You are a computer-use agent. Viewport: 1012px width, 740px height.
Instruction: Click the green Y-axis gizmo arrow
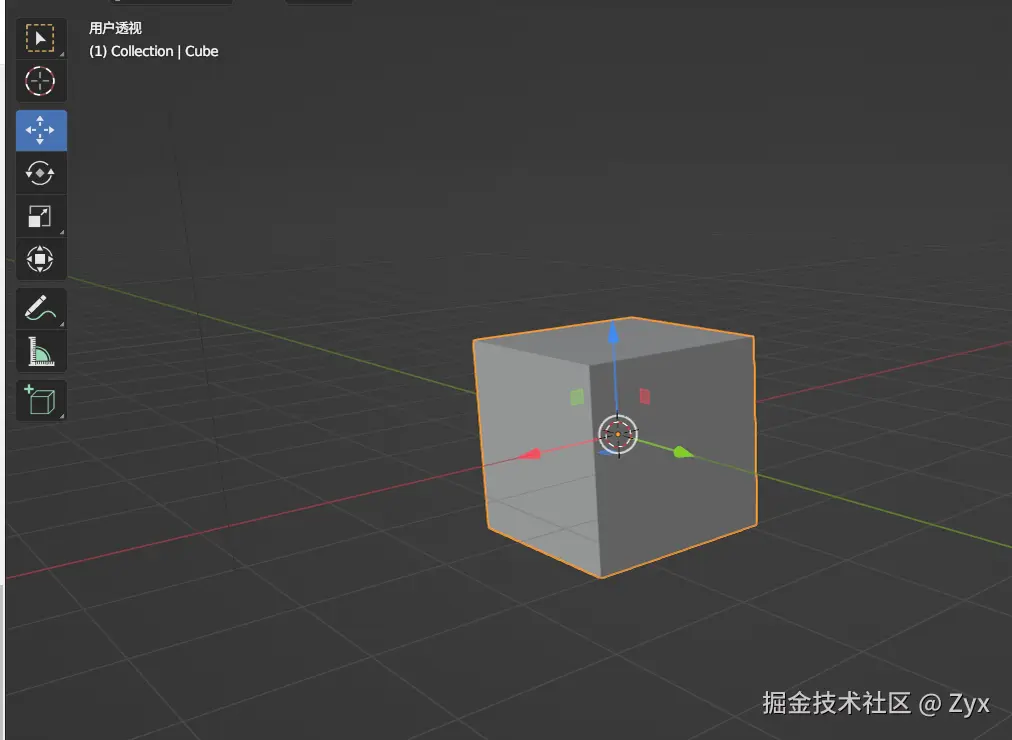(x=683, y=452)
